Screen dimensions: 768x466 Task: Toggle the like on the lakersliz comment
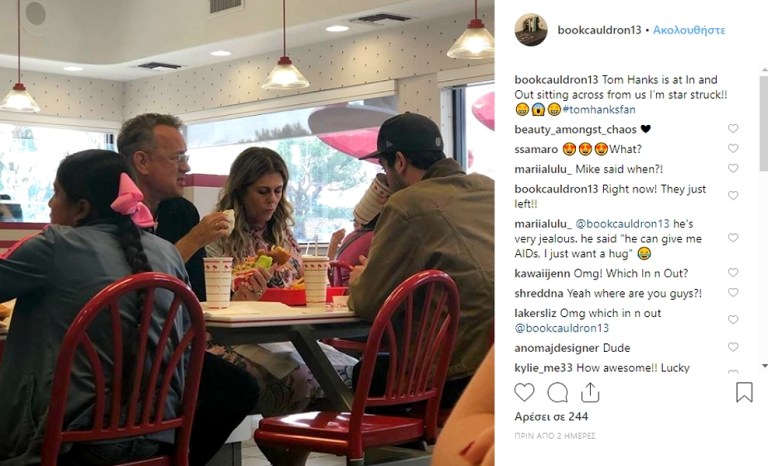tap(733, 319)
